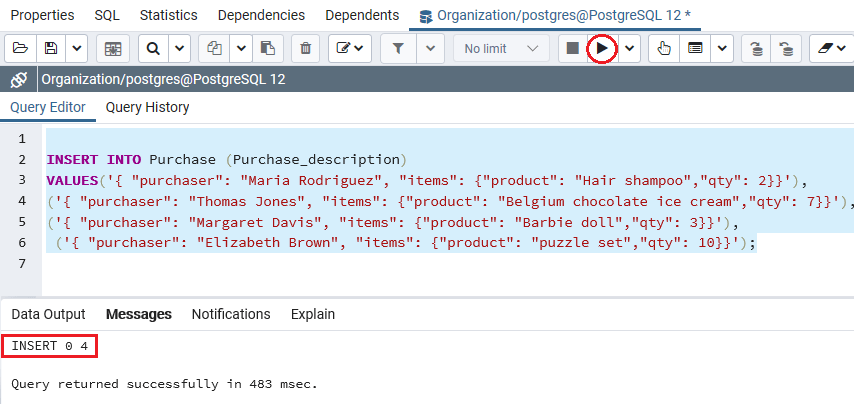The width and height of the screenshot is (854, 404).
Task: Click the Find magnifier icon
Action: [x=153, y=48]
